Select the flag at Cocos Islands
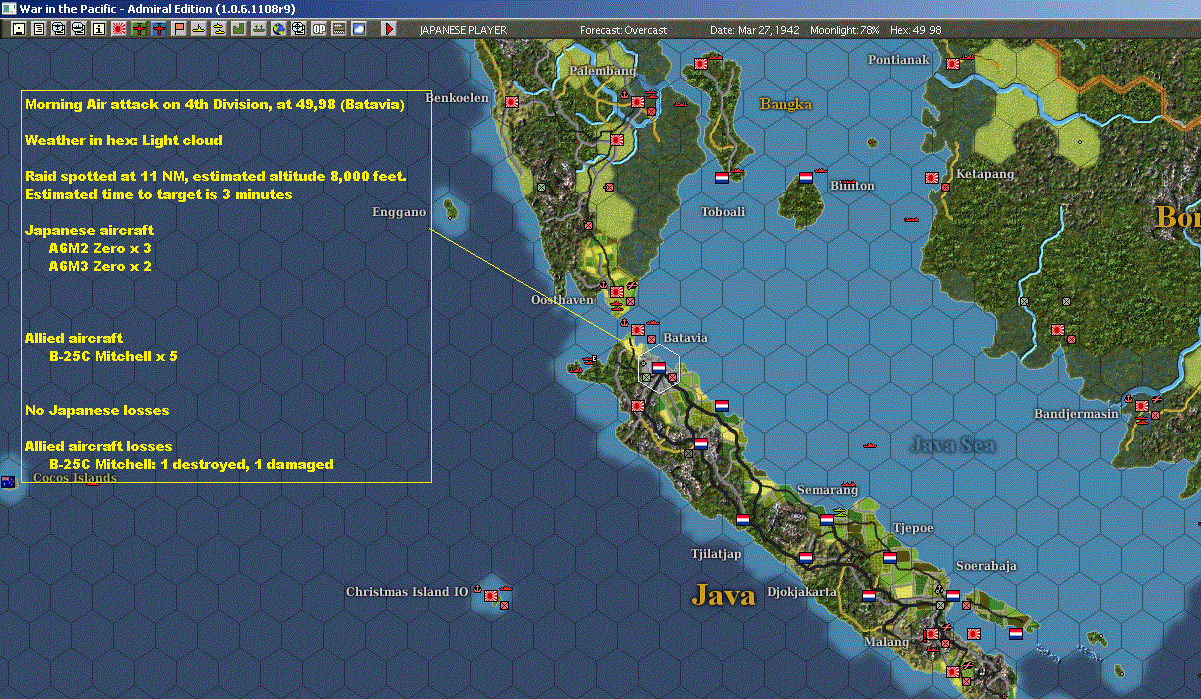Viewport: 1201px width, 699px height. click(8, 482)
